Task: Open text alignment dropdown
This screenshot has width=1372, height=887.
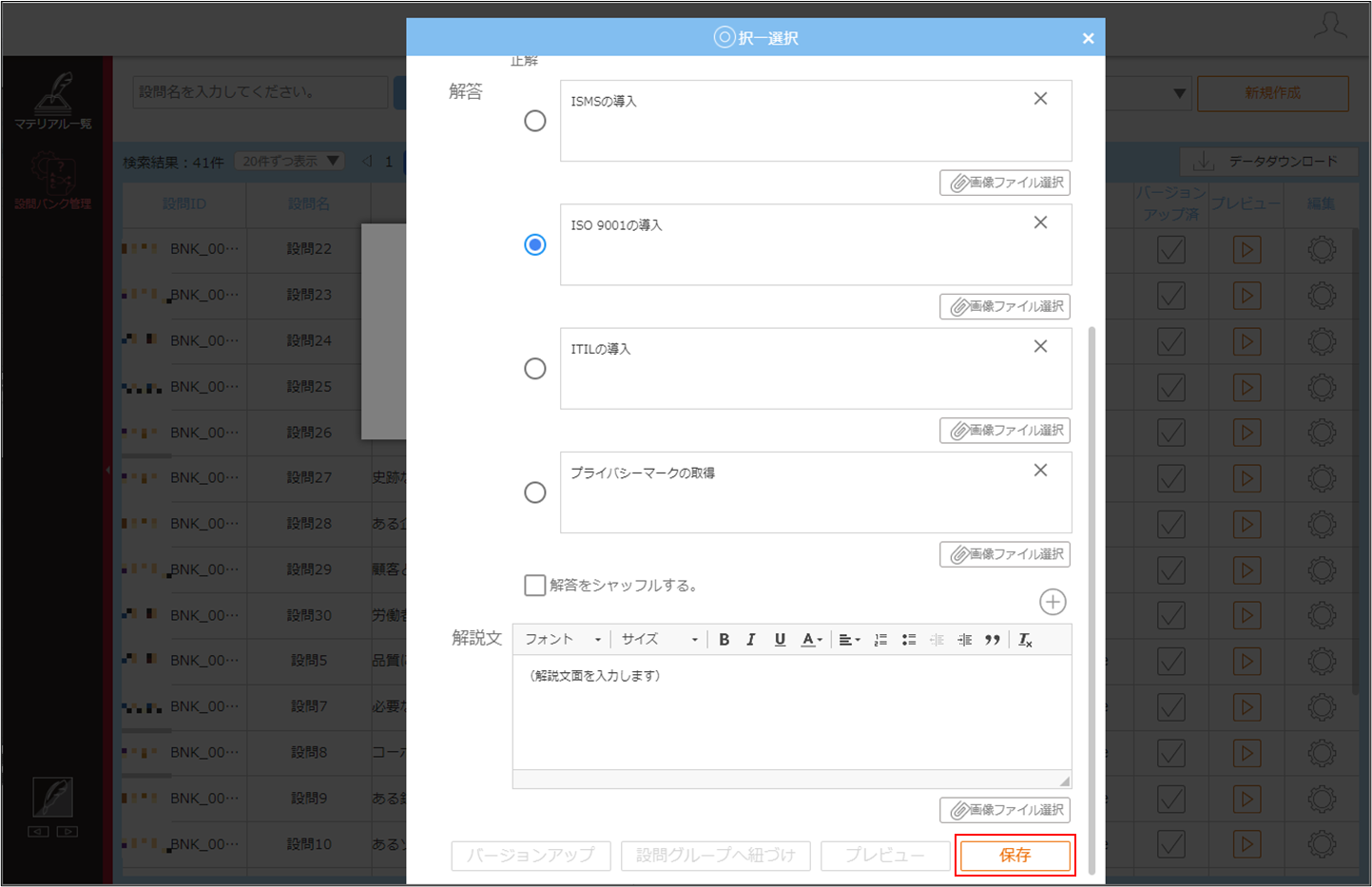Action: click(849, 640)
